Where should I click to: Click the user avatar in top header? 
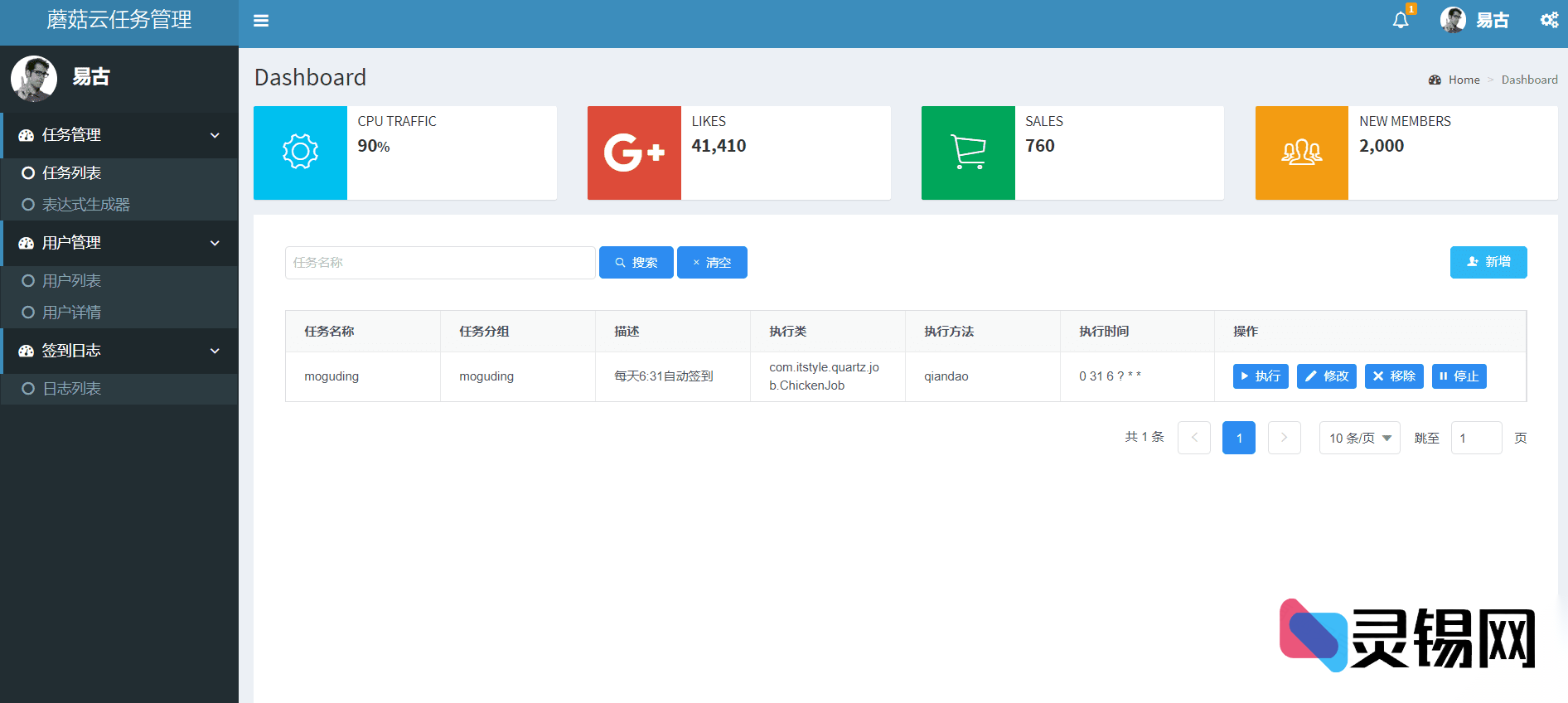point(1453,20)
